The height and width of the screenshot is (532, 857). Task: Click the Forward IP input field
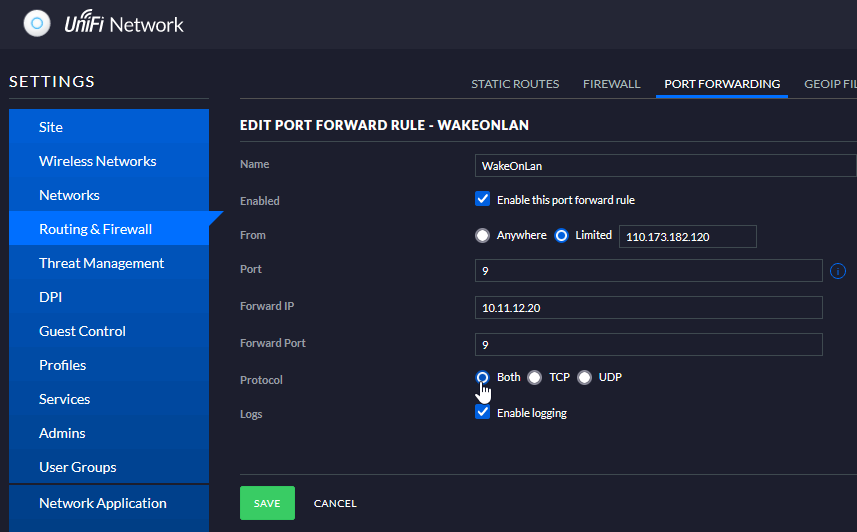(x=648, y=307)
